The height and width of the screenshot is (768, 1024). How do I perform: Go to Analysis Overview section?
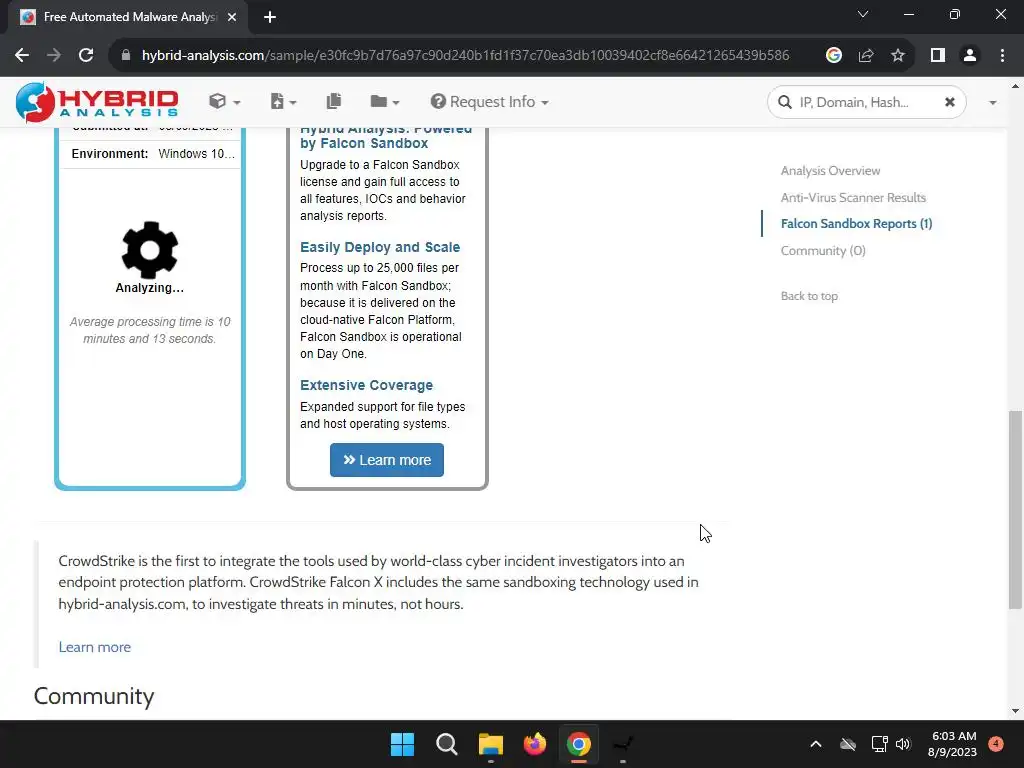(830, 170)
